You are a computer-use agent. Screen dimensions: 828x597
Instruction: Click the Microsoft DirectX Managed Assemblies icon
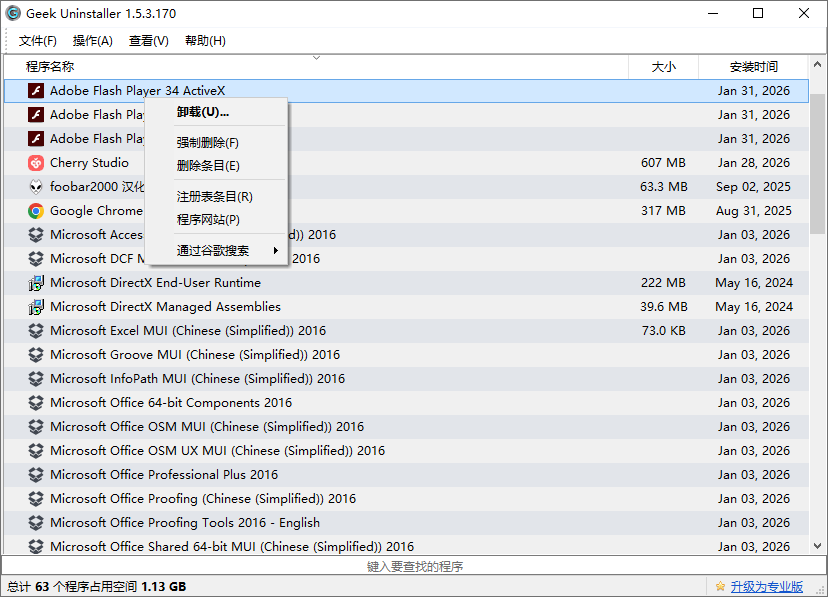(x=34, y=306)
